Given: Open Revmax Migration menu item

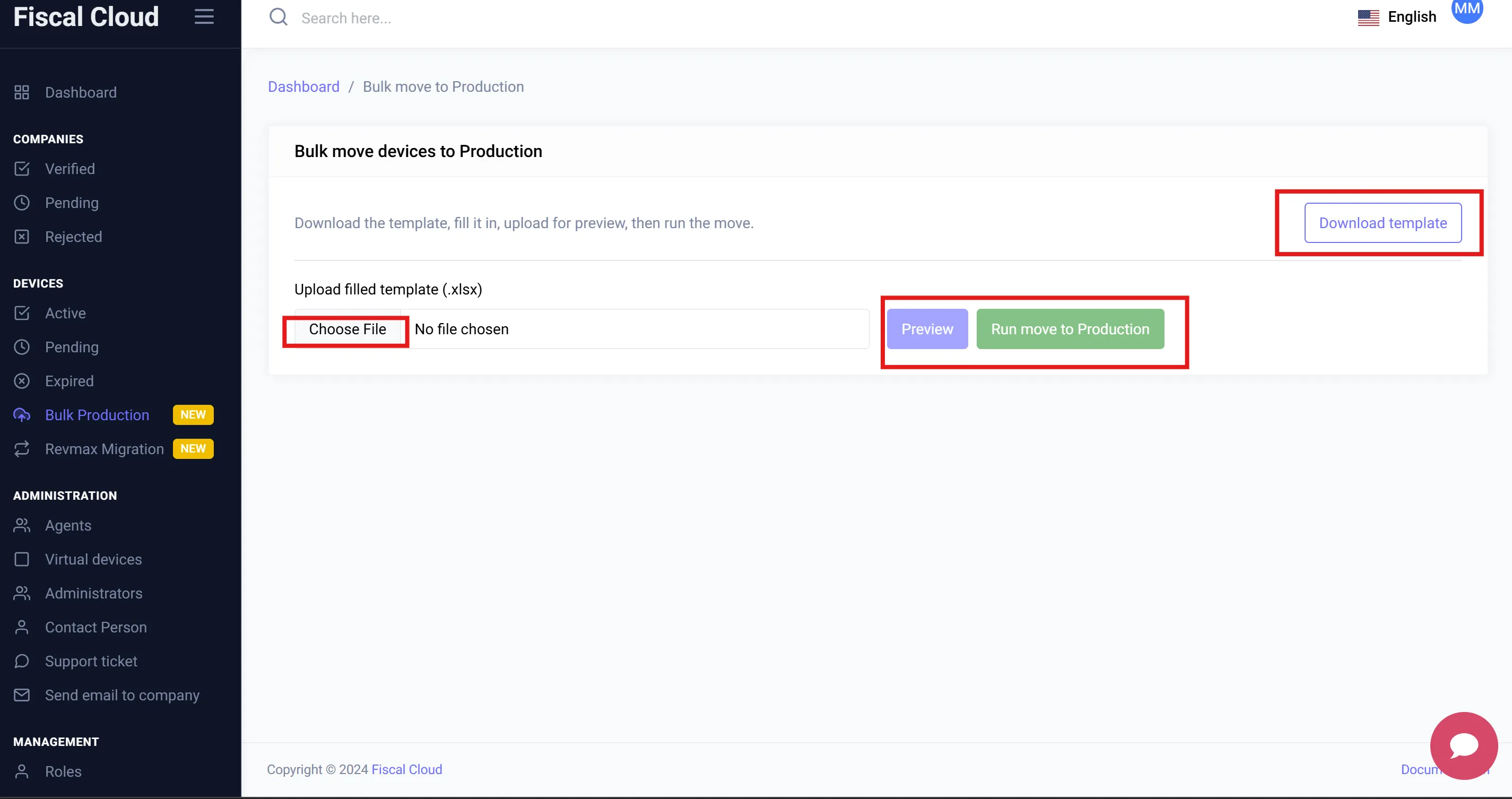Looking at the screenshot, I should tap(105, 449).
